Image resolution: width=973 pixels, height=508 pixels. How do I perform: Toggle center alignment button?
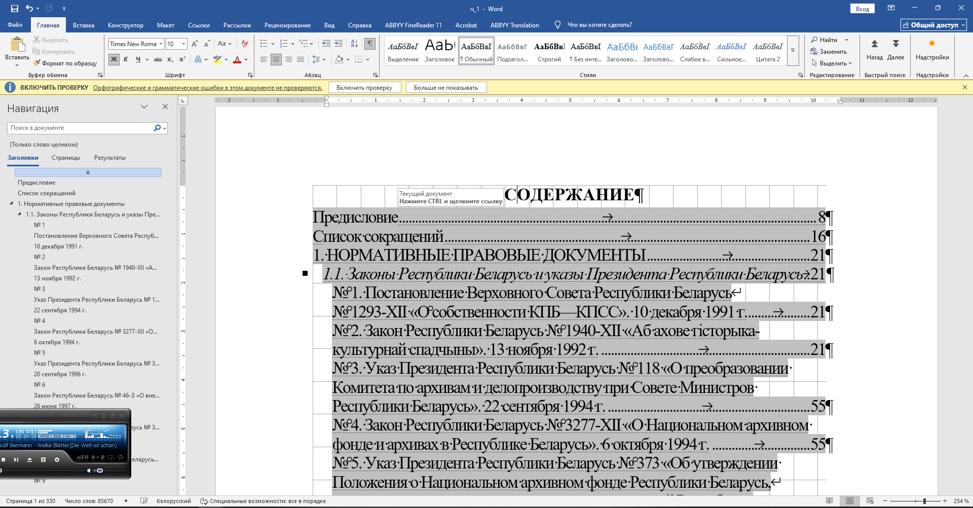[x=276, y=60]
